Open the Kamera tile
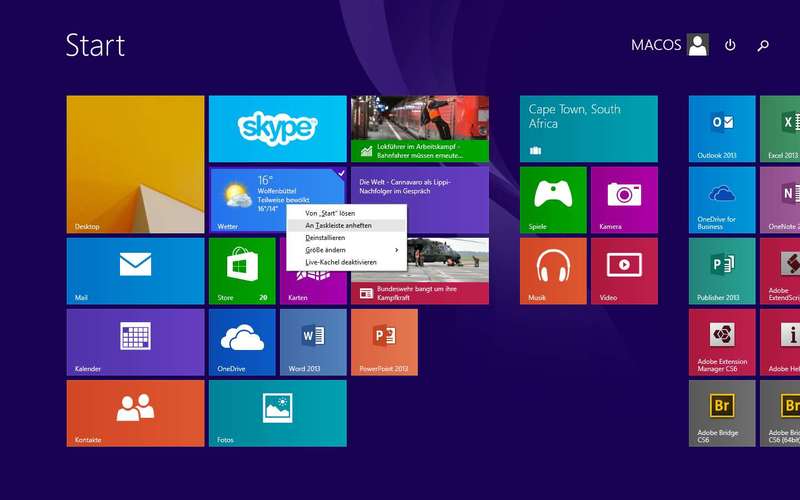 624,200
